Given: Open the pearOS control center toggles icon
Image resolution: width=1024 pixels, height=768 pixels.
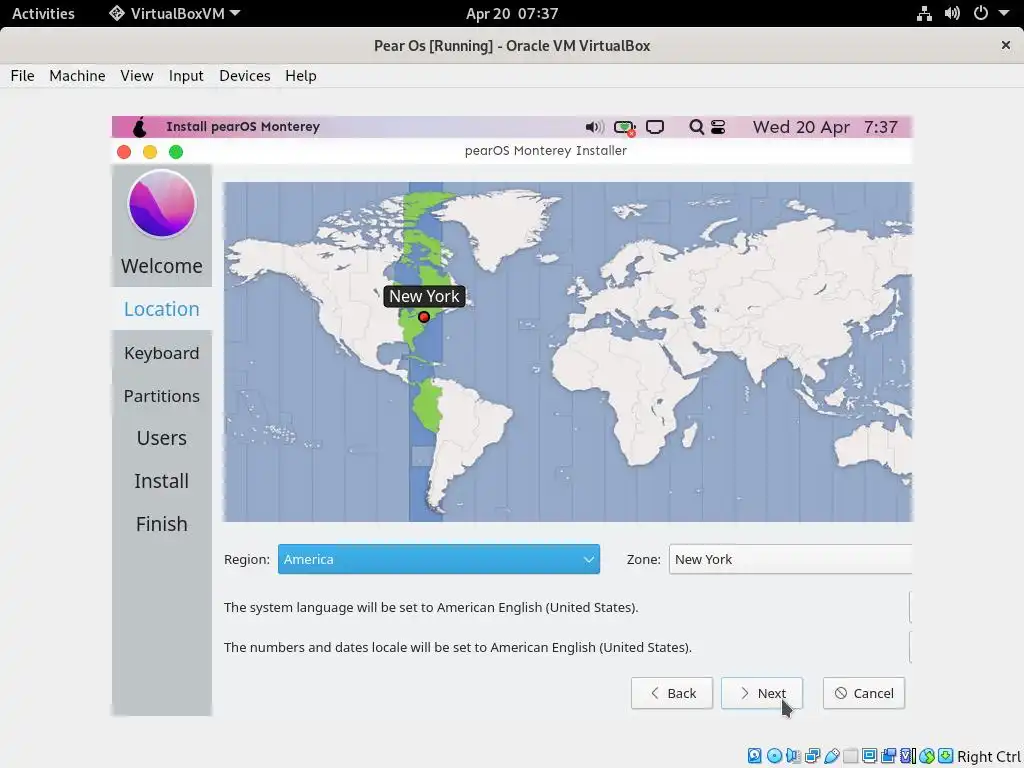Looking at the screenshot, I should pos(718,127).
